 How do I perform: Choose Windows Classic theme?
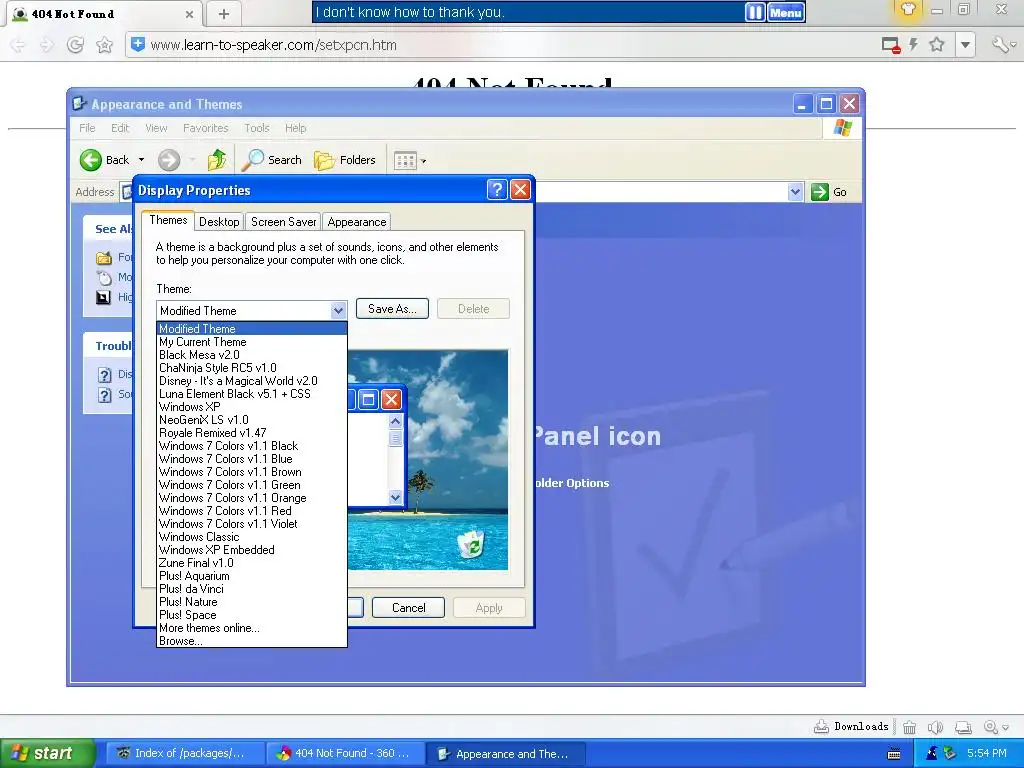point(251,537)
